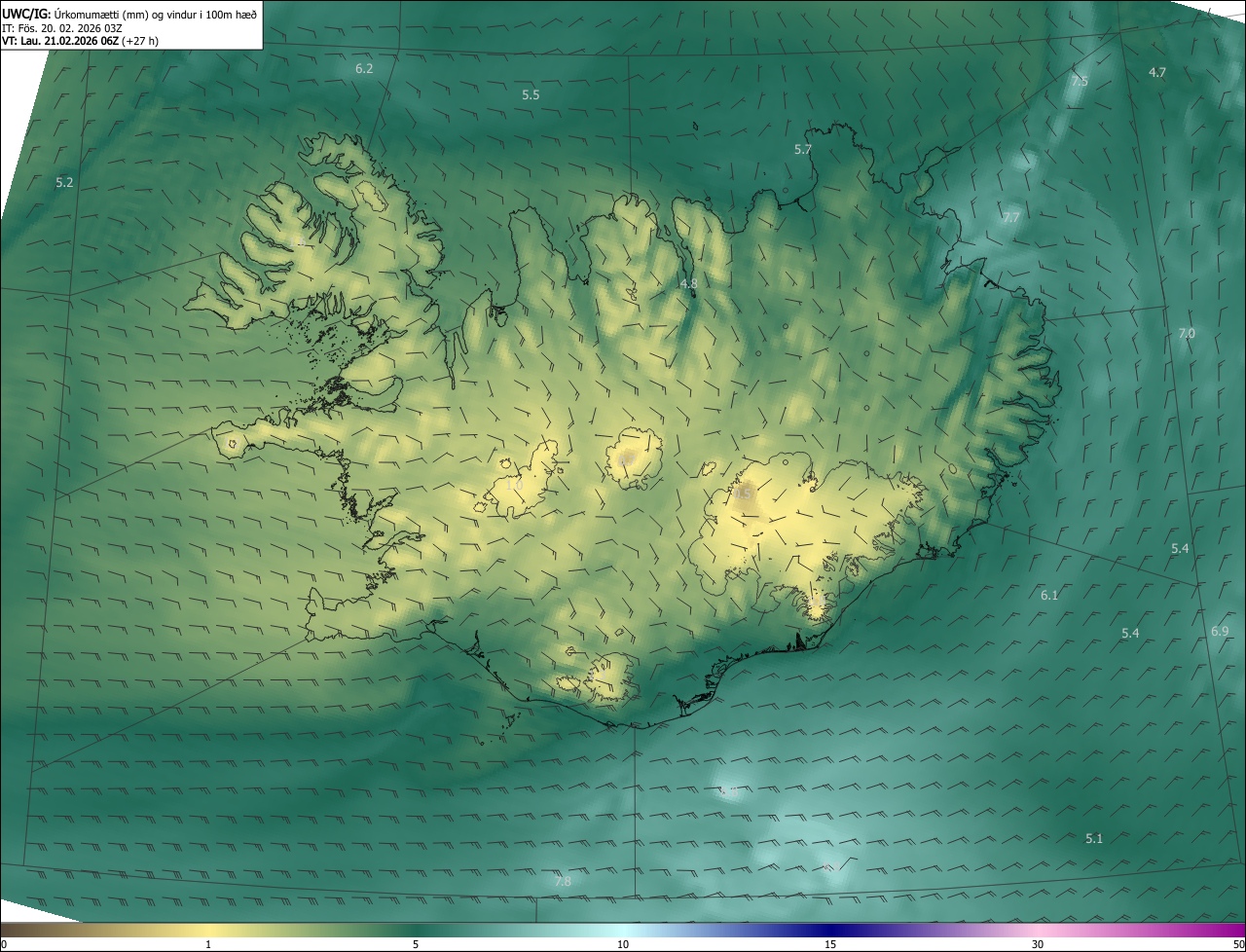Click the 7.7 value label on the map
The height and width of the screenshot is (952, 1246).
1011,217
